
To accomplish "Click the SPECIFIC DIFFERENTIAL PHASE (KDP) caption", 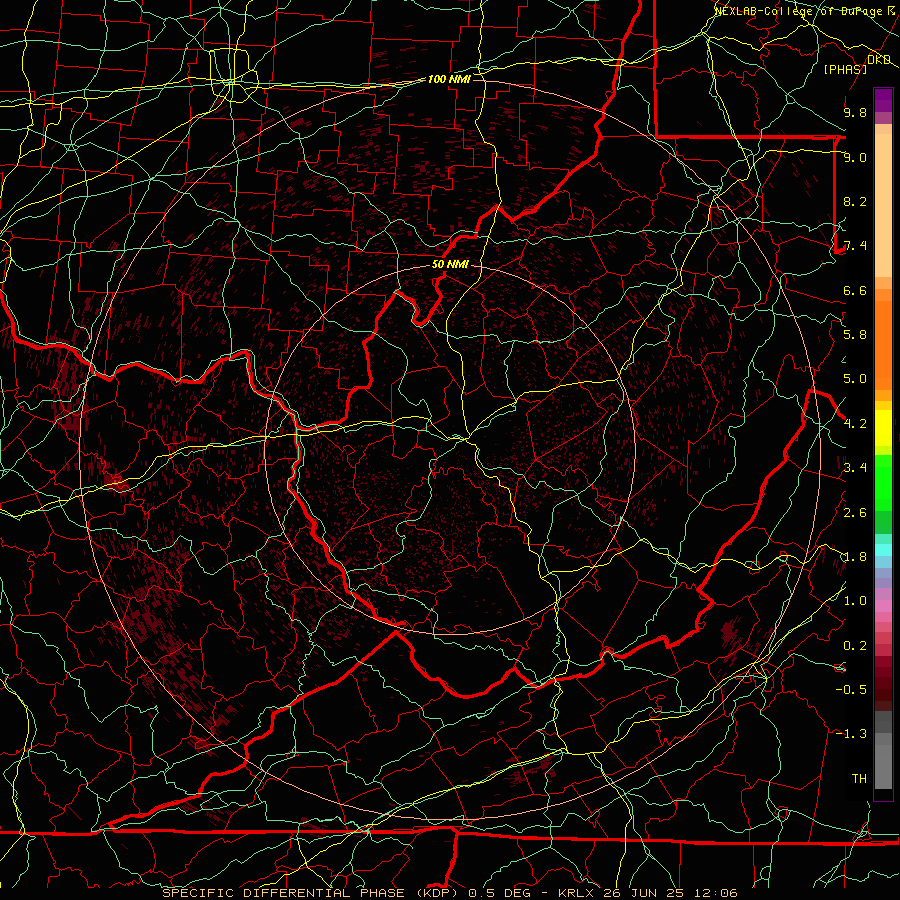I will (312, 893).
